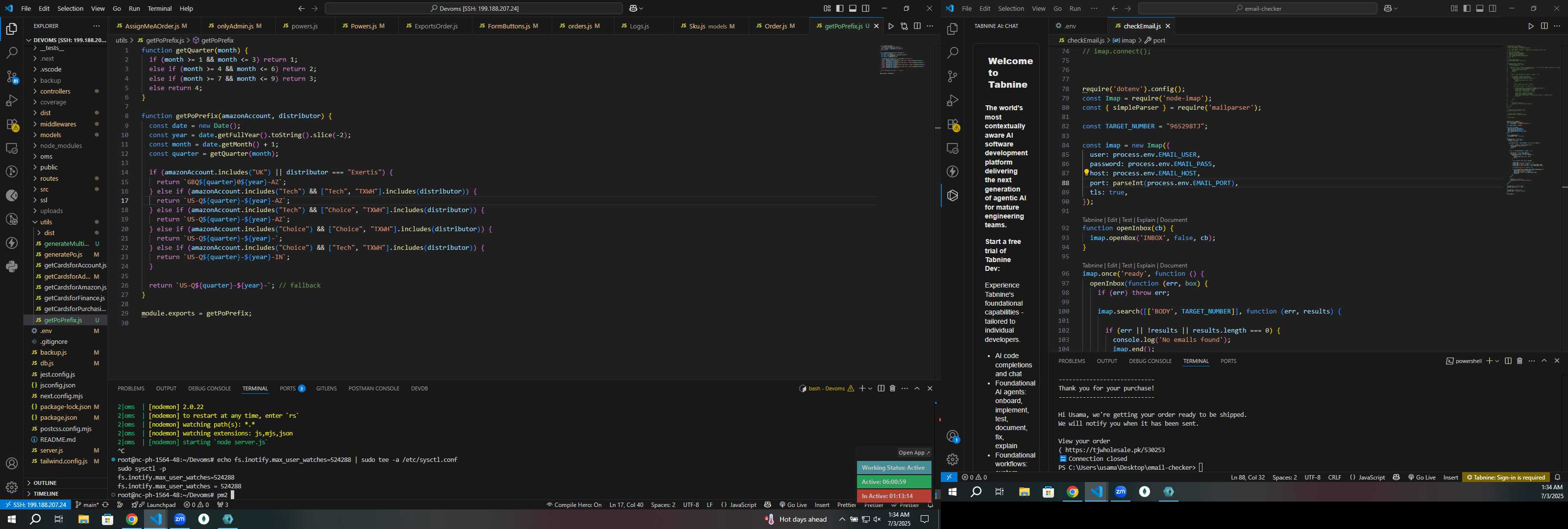This screenshot has width=1568, height=529.
Task: Toggle Go Live in Devoms status bar
Action: [x=793, y=505]
